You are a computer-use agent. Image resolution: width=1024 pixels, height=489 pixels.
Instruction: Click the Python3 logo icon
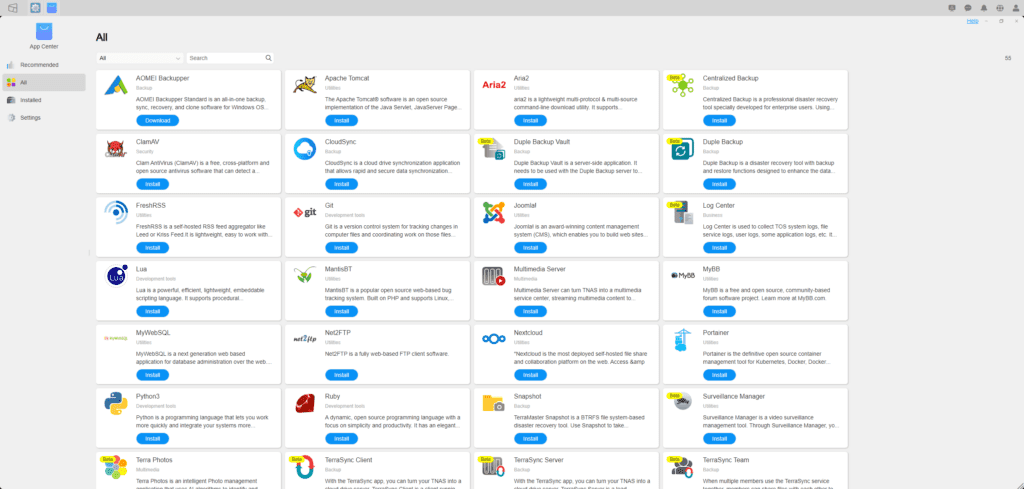[115, 402]
